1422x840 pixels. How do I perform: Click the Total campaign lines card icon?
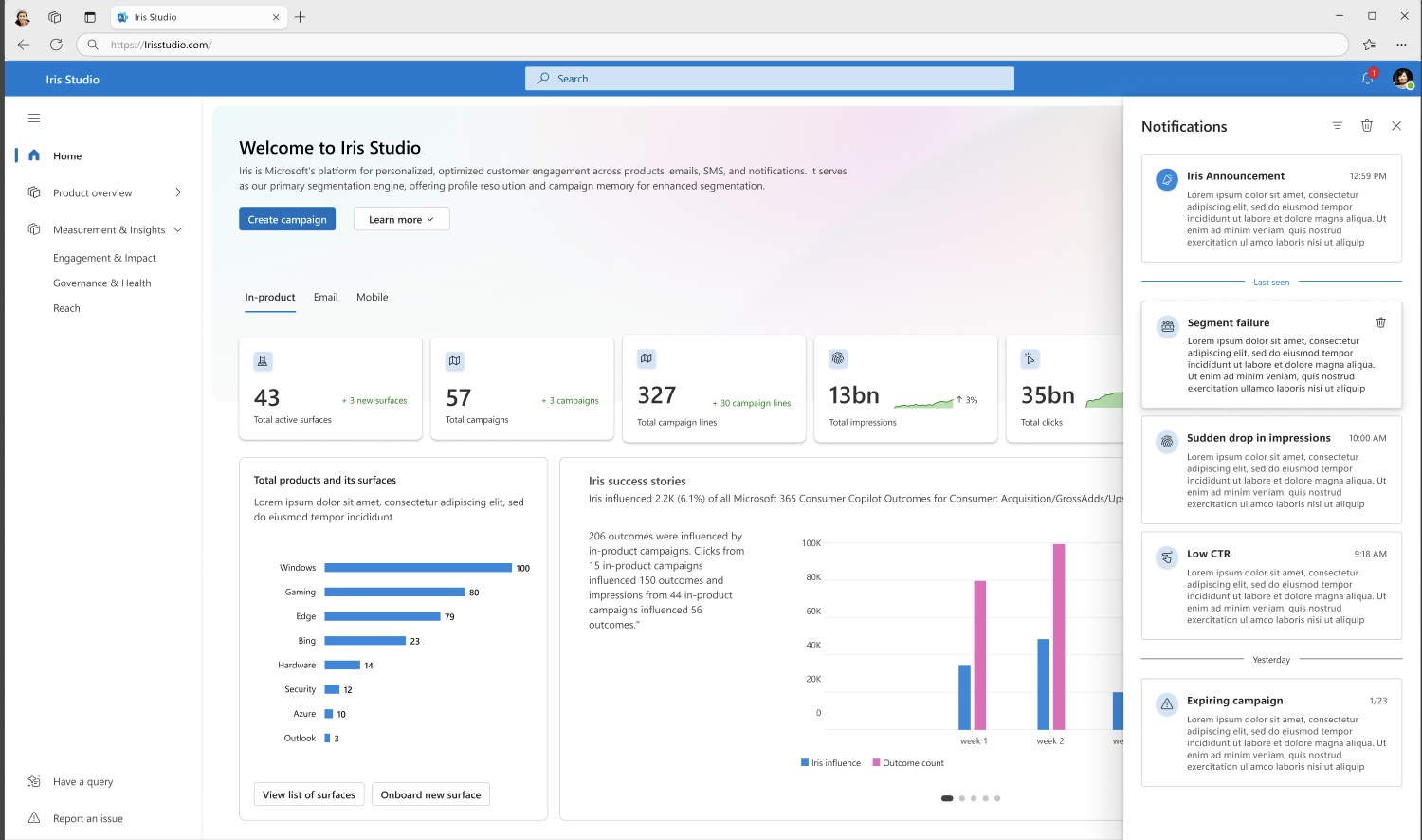tap(647, 358)
